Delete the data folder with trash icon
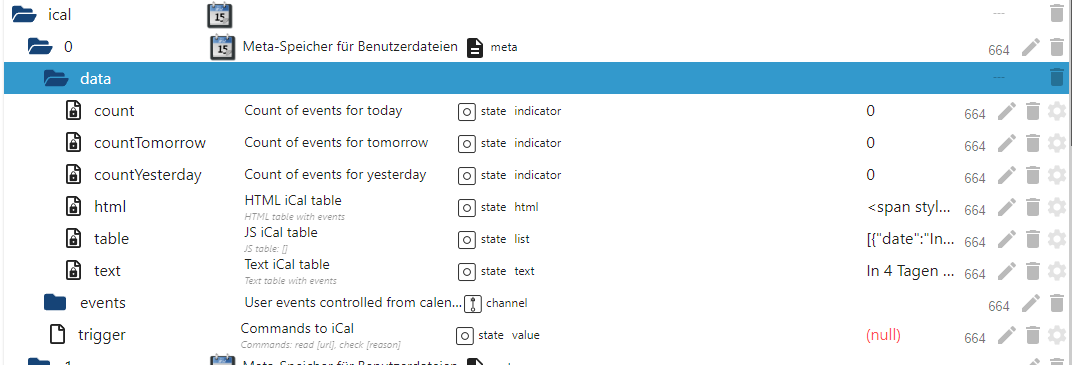This screenshot has width=1072, height=365. [1056, 77]
